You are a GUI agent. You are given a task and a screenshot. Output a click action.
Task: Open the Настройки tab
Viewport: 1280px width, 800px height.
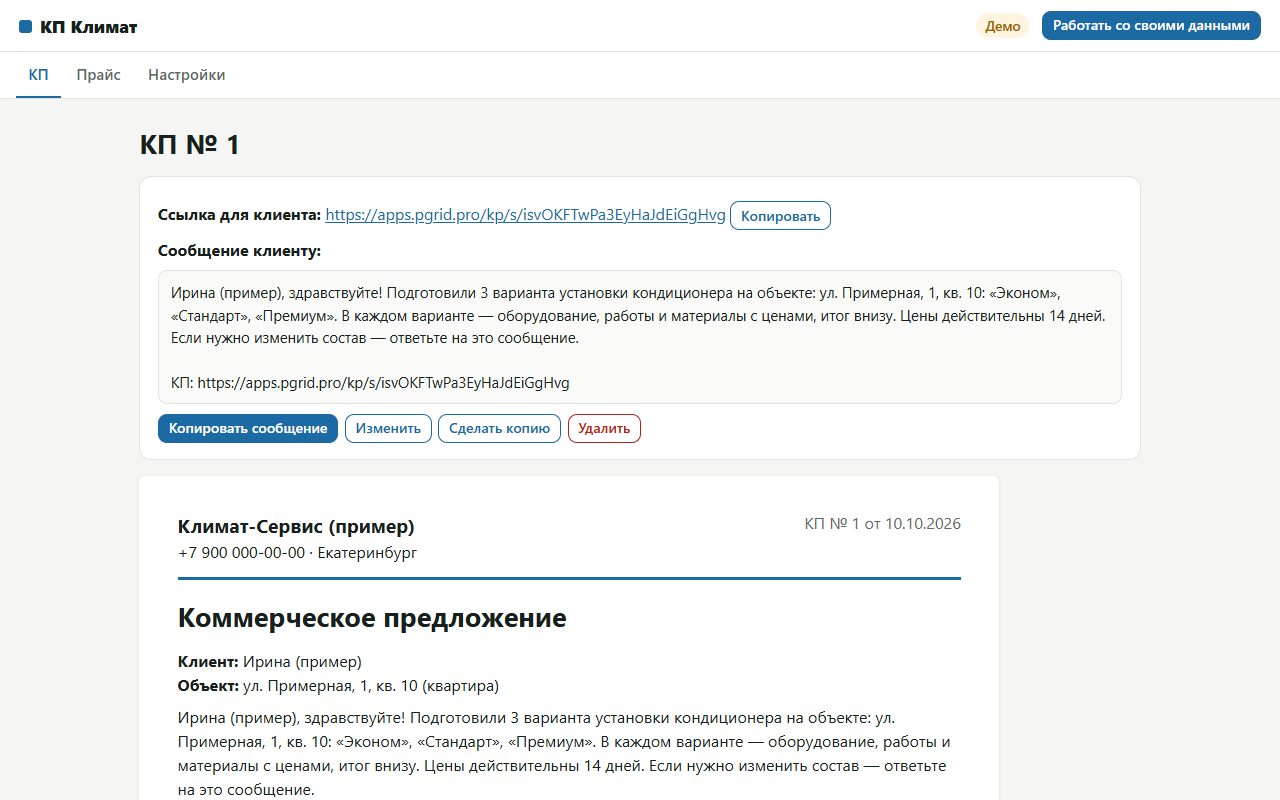tap(187, 75)
